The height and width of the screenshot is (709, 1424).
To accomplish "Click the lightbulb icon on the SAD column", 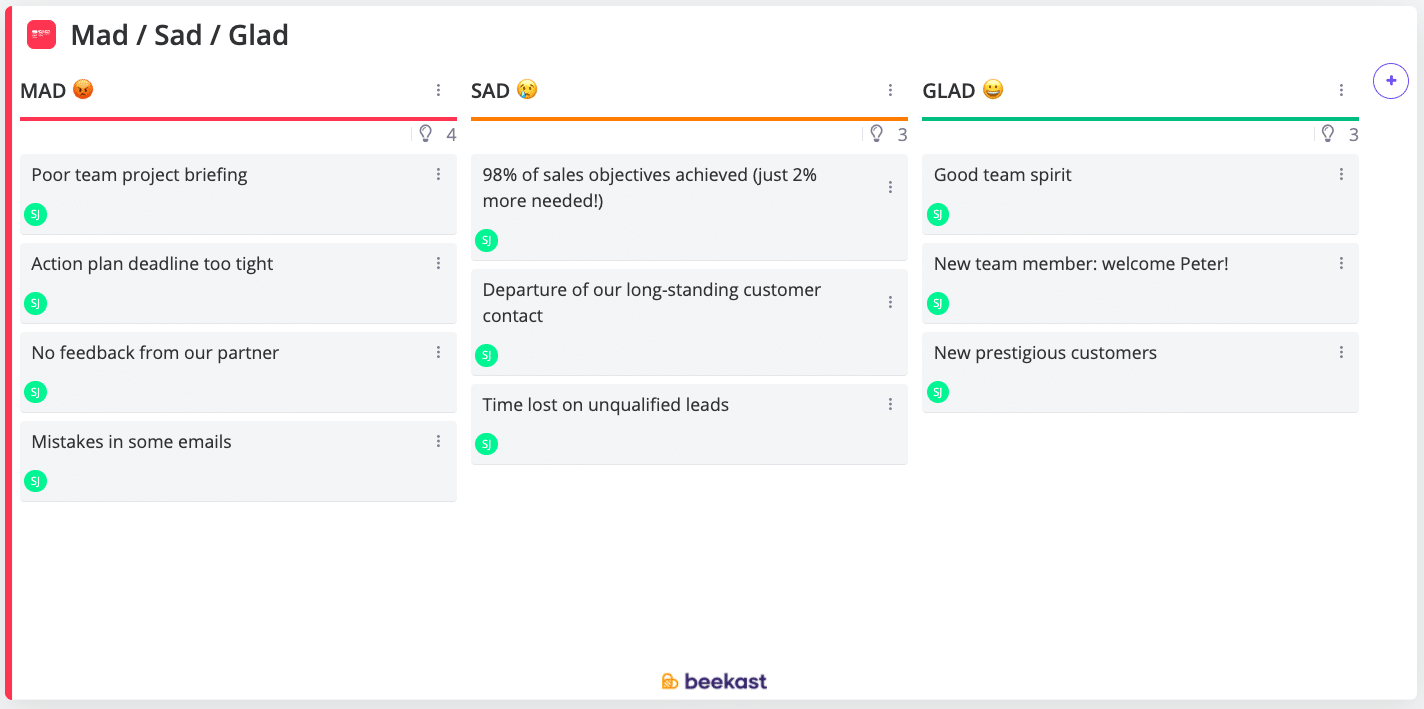I will point(877,133).
